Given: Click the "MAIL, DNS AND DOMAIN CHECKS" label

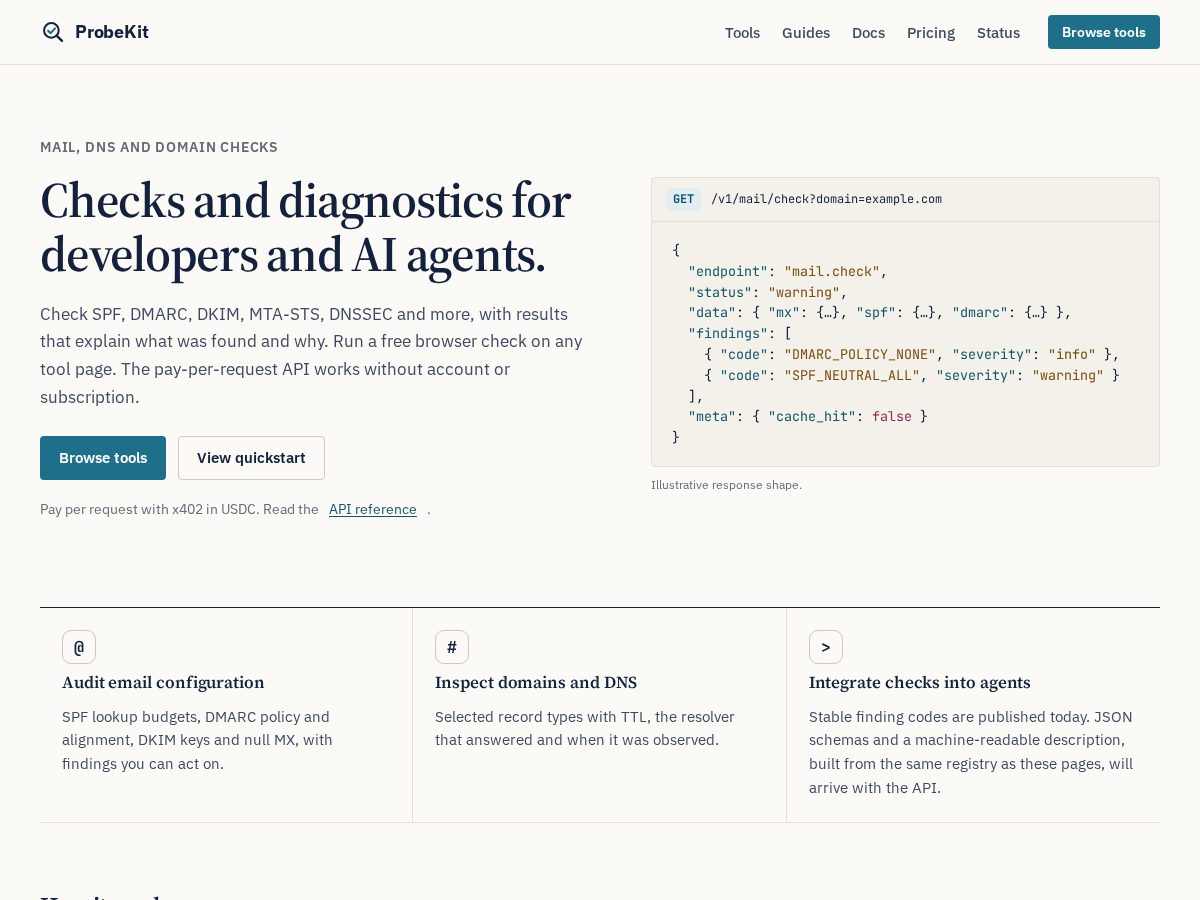Looking at the screenshot, I should coord(159,147).
